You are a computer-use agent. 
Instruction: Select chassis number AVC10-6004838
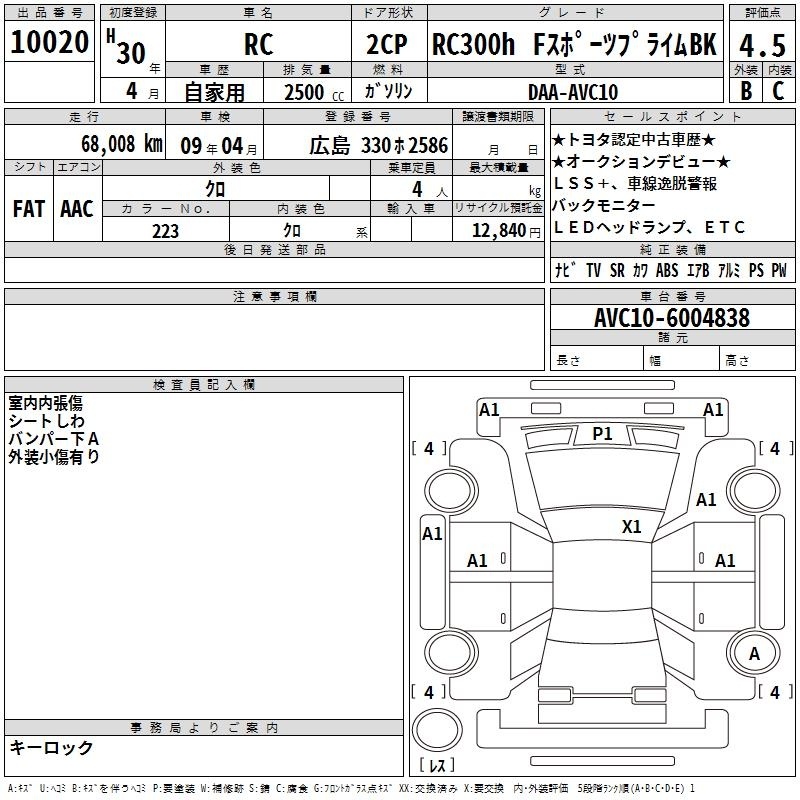tap(672, 317)
